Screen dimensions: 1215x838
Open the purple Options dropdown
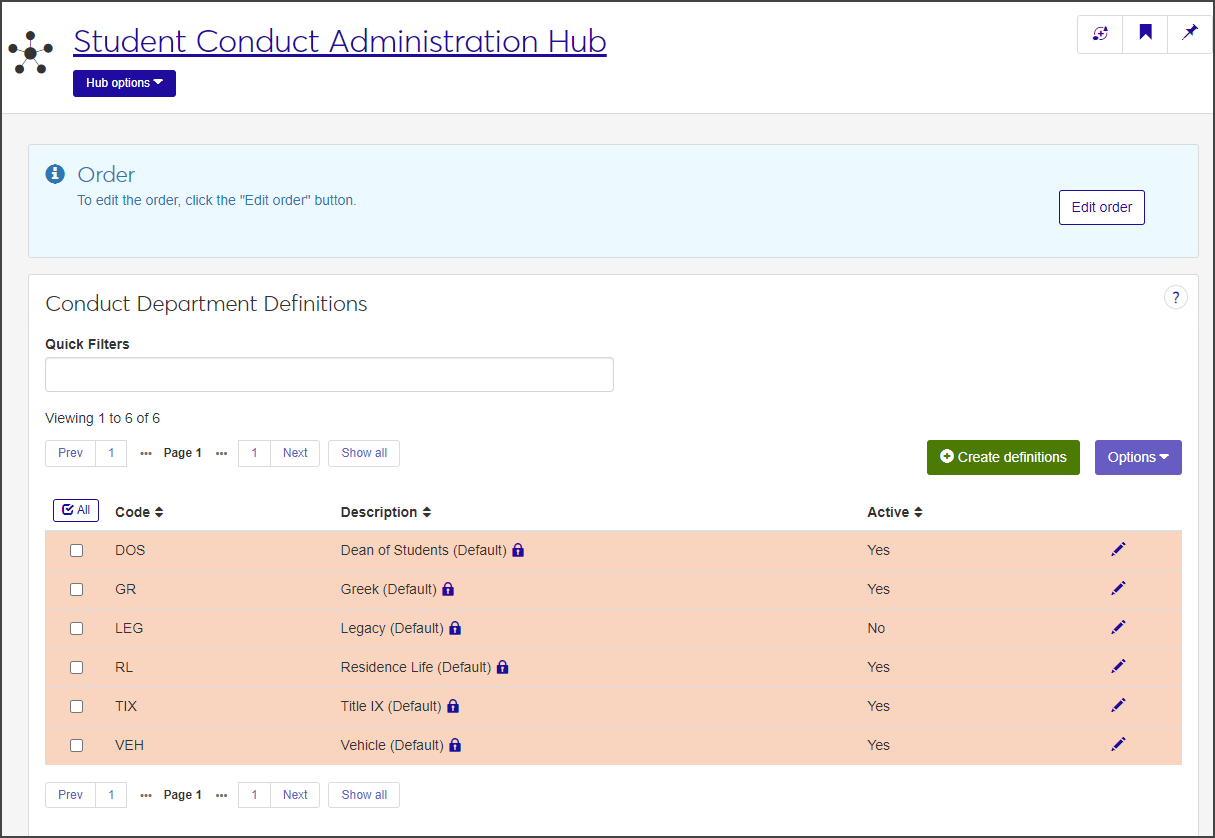click(x=1138, y=457)
